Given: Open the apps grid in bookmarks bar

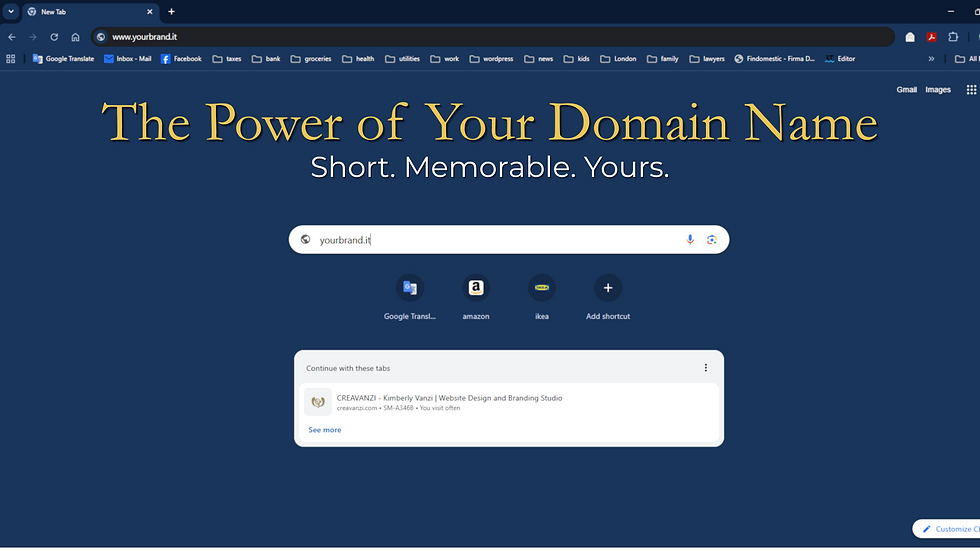Looking at the screenshot, I should click(x=11, y=59).
